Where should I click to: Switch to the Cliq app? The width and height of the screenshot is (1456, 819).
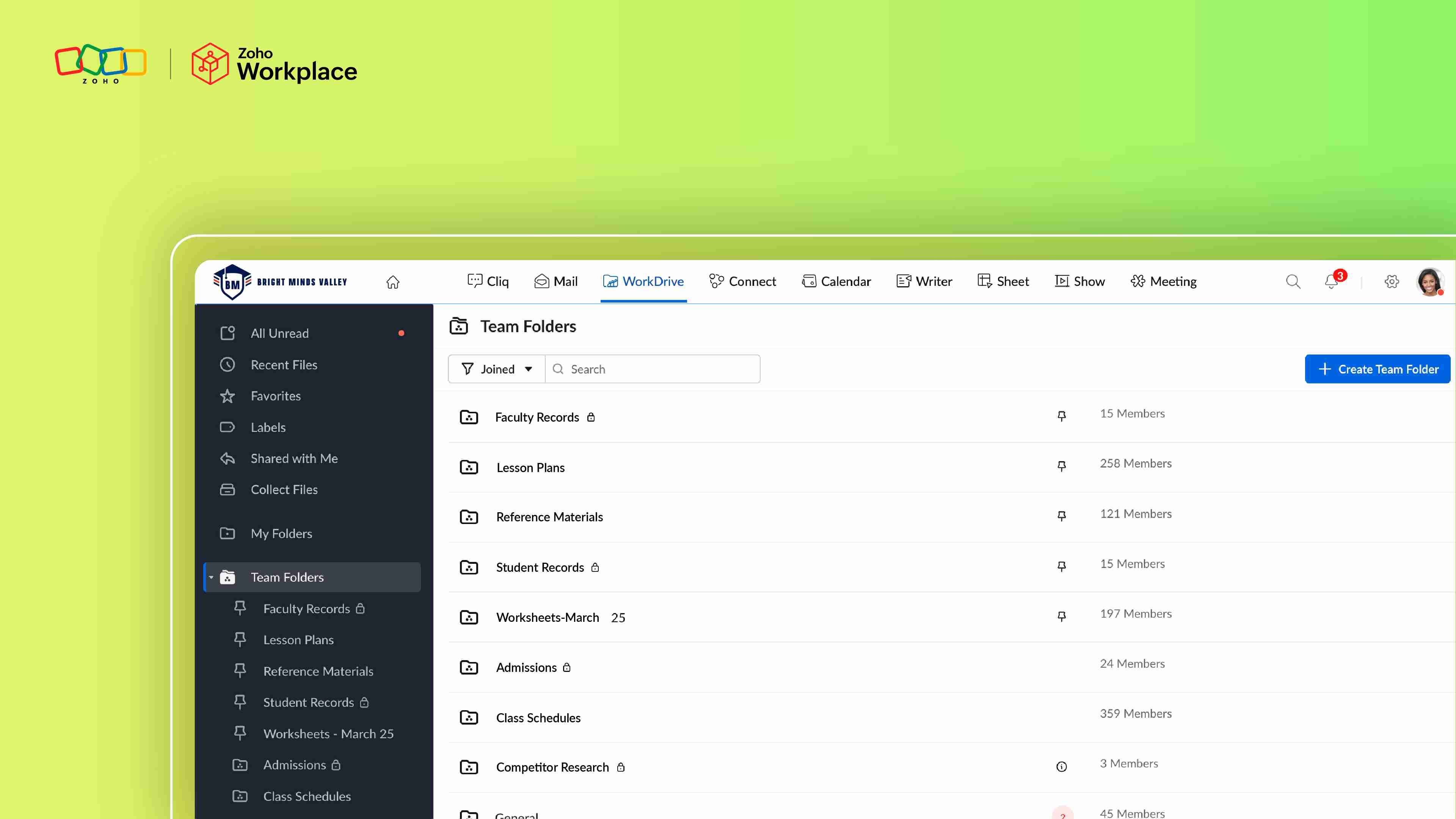coord(488,281)
